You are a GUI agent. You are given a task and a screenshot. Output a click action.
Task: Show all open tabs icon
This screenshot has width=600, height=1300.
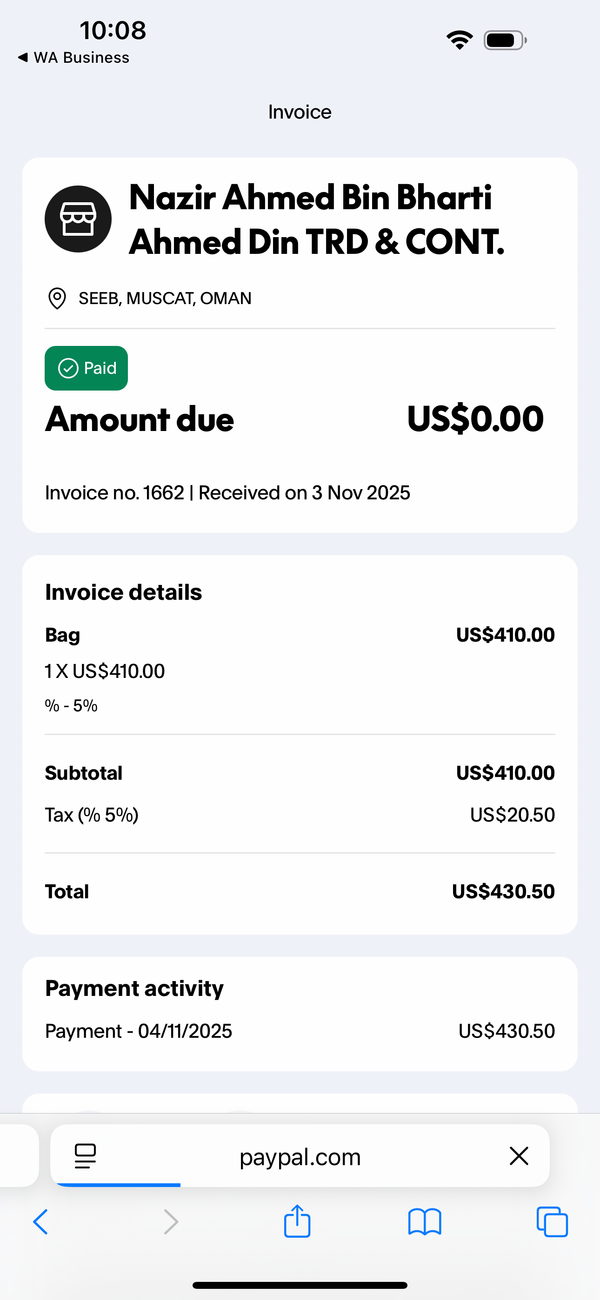[552, 1222]
